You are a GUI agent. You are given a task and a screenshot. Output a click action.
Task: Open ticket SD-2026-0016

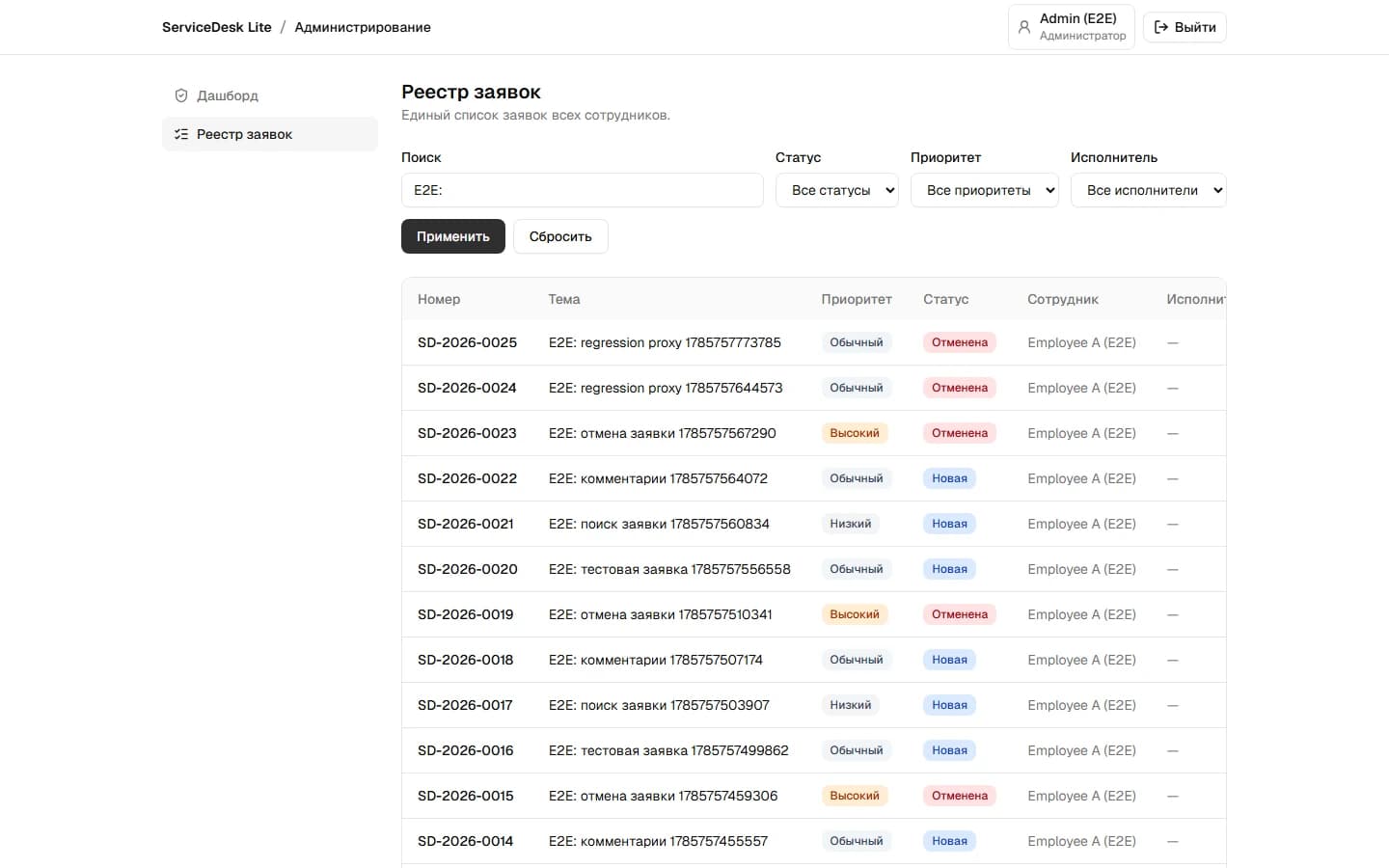pos(466,750)
